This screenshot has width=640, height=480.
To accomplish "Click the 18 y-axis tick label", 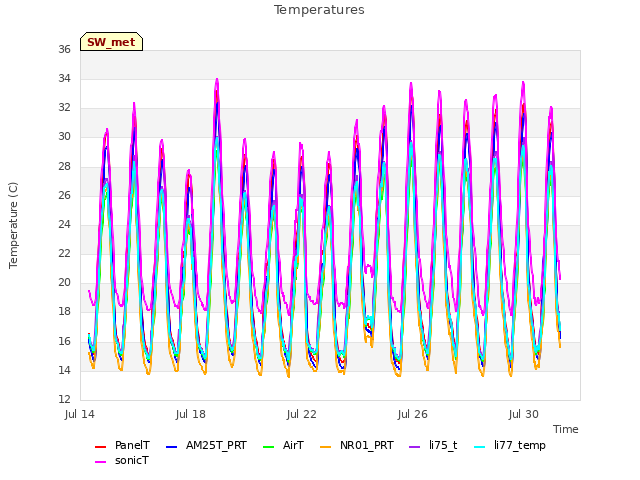I will 64,312.
